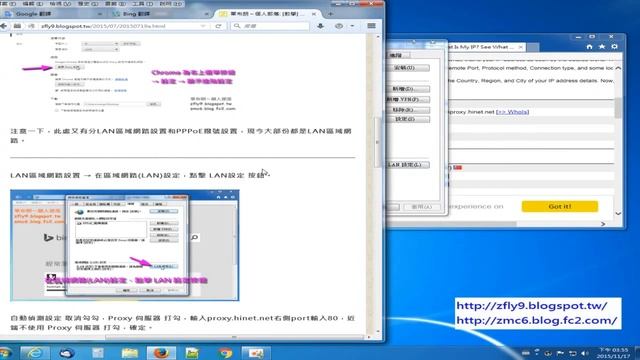Screen dimensions: 640x360
Task: Open the cloud-shaped app in taskbar
Action: 67,353
